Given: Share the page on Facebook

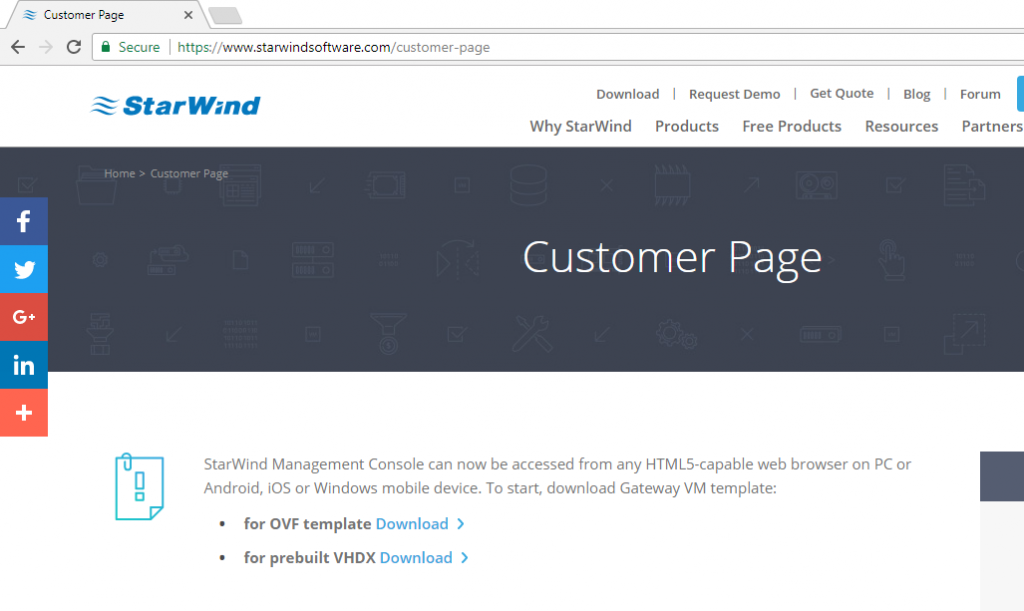Looking at the screenshot, I should point(24,221).
